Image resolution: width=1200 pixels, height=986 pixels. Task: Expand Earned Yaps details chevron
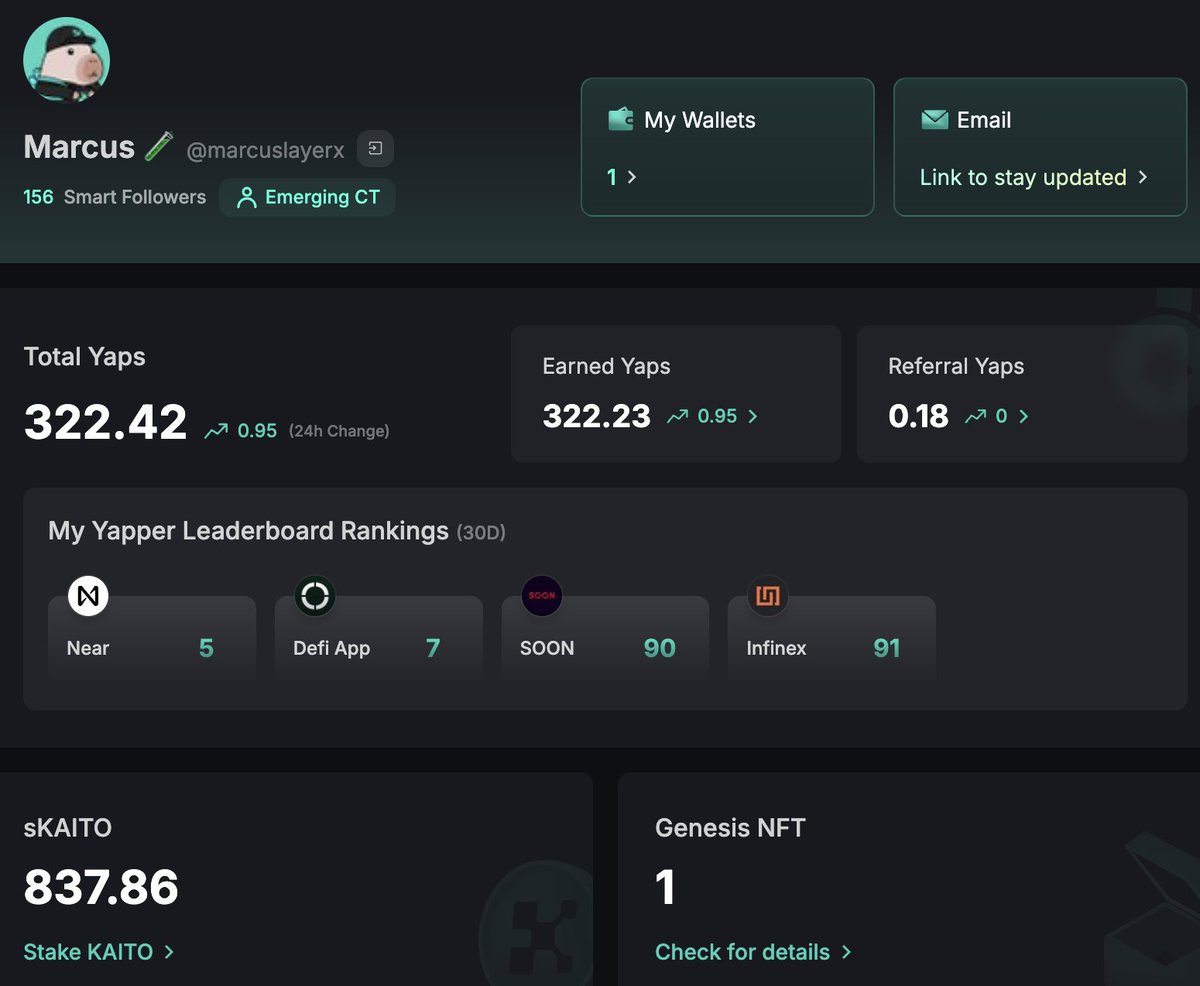pyautogui.click(x=753, y=416)
